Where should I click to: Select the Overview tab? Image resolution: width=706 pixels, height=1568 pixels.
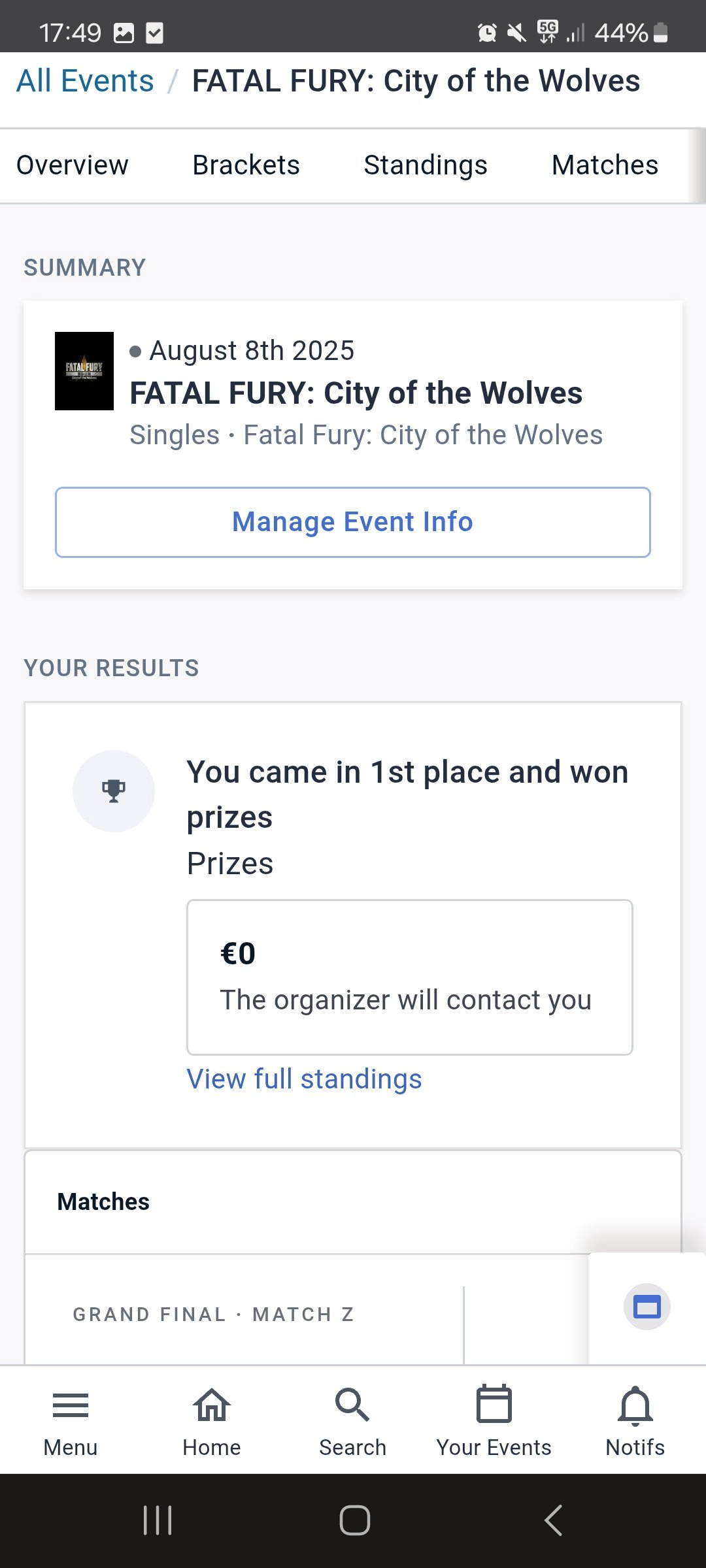click(x=72, y=165)
